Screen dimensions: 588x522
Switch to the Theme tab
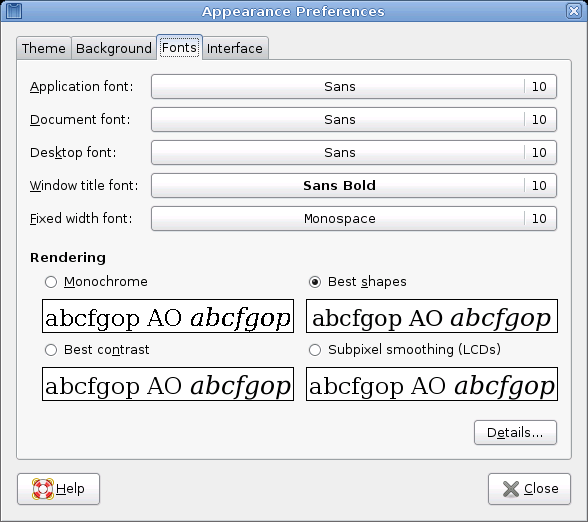tap(44, 48)
